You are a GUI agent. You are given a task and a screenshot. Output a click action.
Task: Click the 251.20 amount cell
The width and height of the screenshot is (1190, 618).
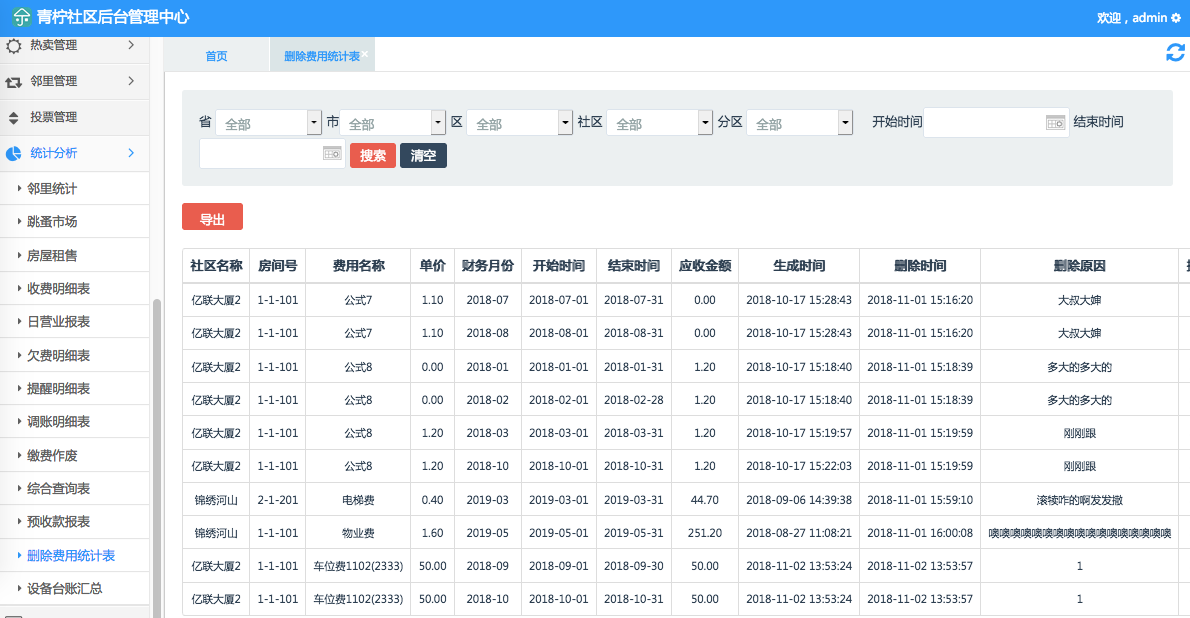(705, 533)
